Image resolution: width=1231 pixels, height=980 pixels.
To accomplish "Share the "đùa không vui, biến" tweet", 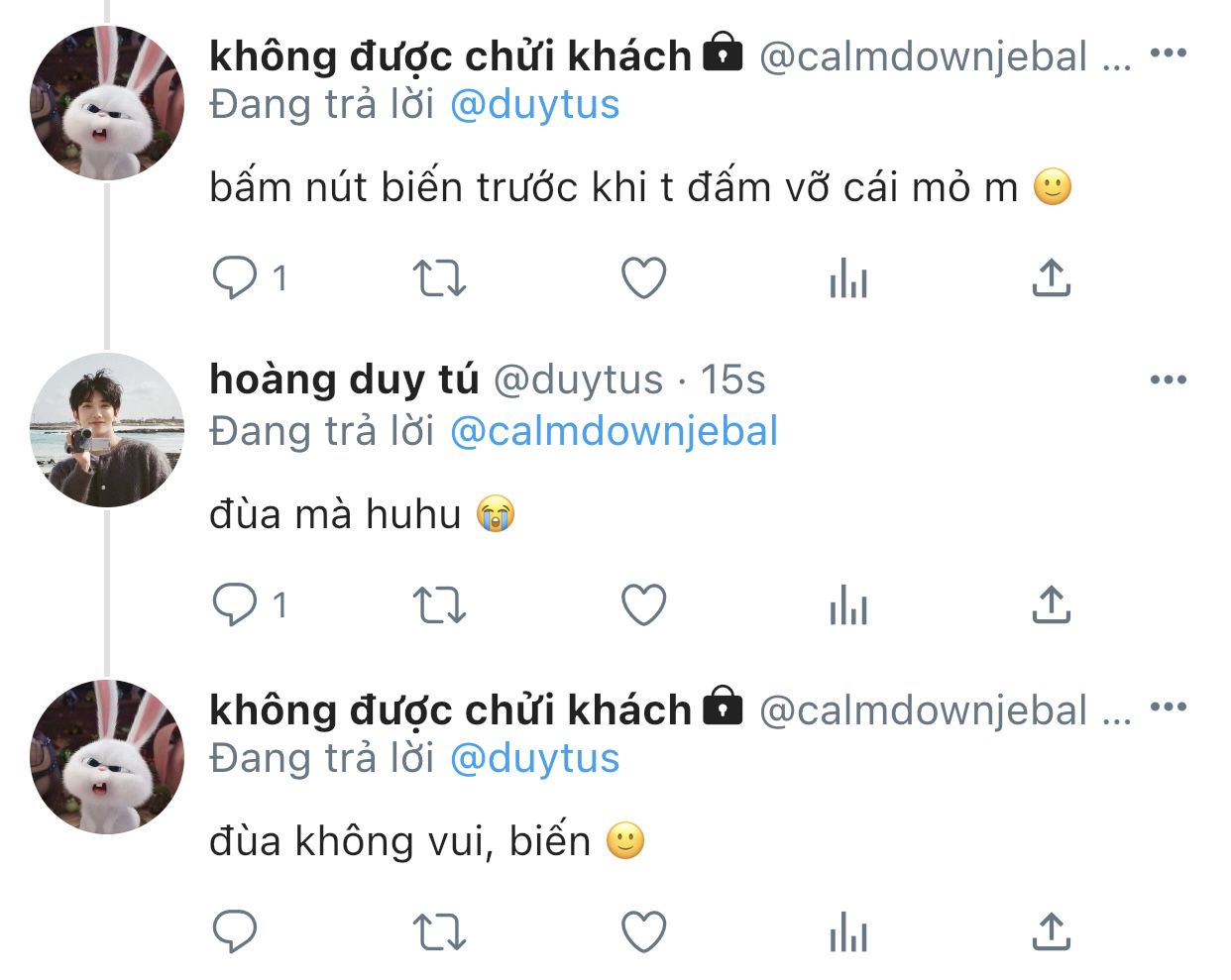I will tap(1052, 931).
